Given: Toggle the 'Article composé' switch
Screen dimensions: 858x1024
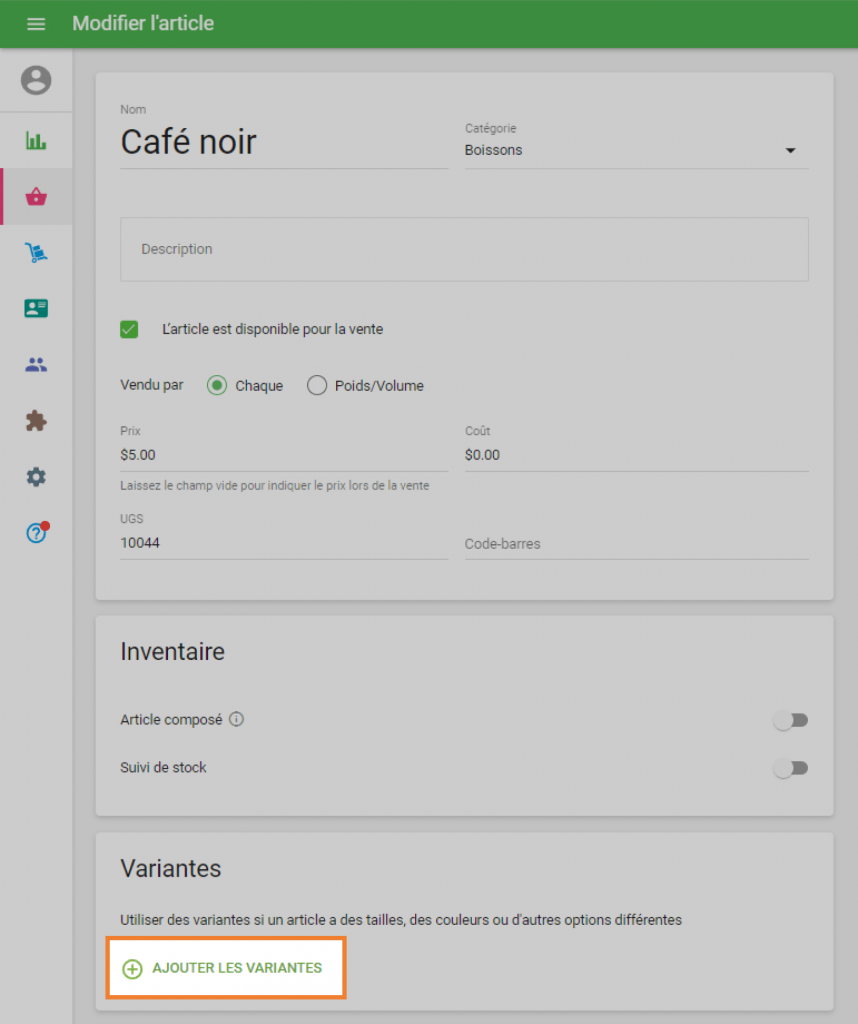Looking at the screenshot, I should [791, 719].
